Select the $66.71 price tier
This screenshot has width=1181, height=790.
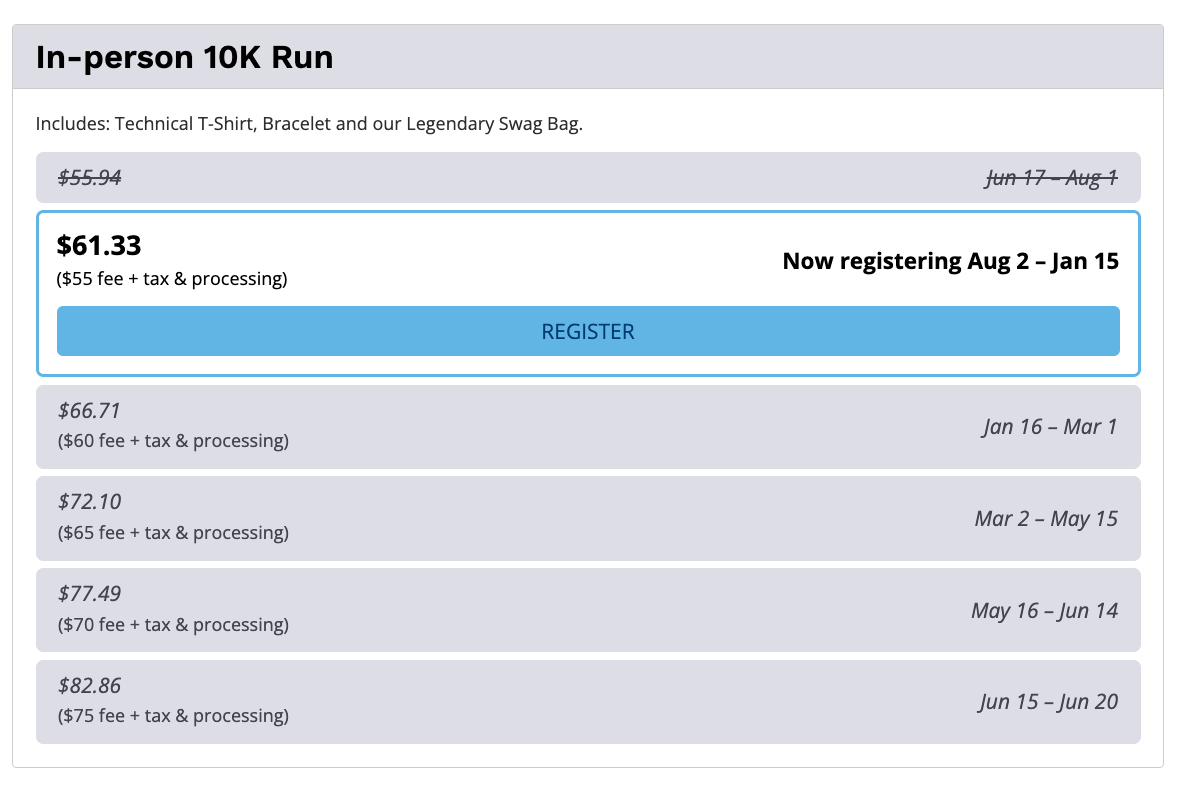pyautogui.click(x=90, y=410)
